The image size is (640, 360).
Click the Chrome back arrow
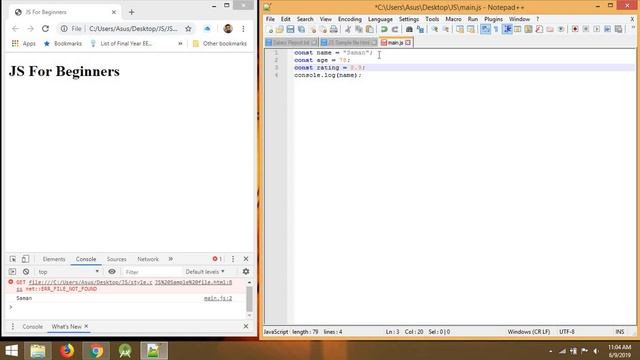pos(15,29)
